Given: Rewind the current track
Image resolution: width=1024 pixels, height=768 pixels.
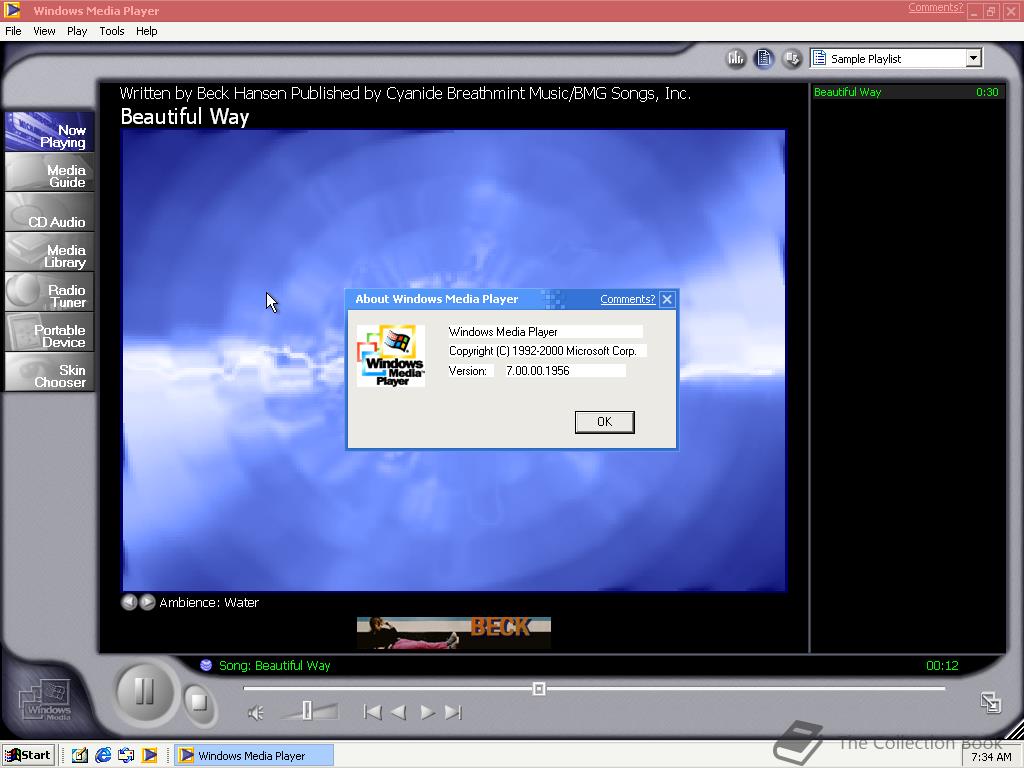Looking at the screenshot, I should click(x=398, y=712).
